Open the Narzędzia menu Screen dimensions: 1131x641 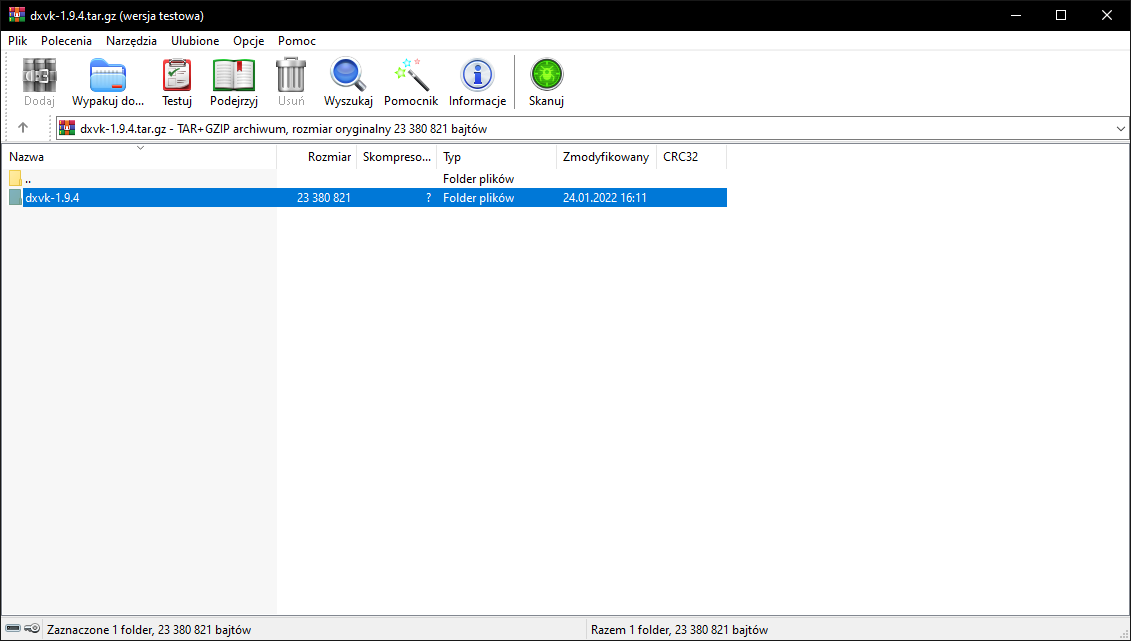pos(131,41)
